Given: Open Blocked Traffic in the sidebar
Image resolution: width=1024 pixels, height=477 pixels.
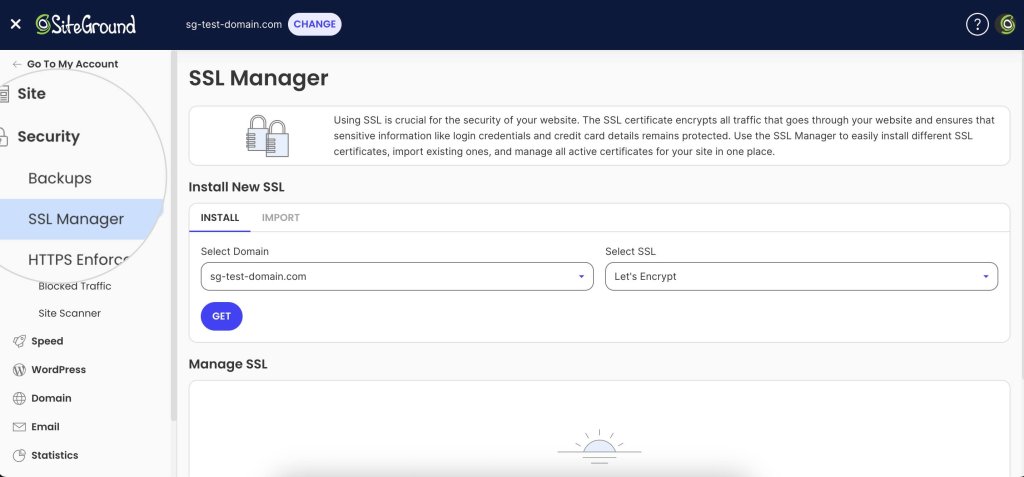Looking at the screenshot, I should pos(74,286).
